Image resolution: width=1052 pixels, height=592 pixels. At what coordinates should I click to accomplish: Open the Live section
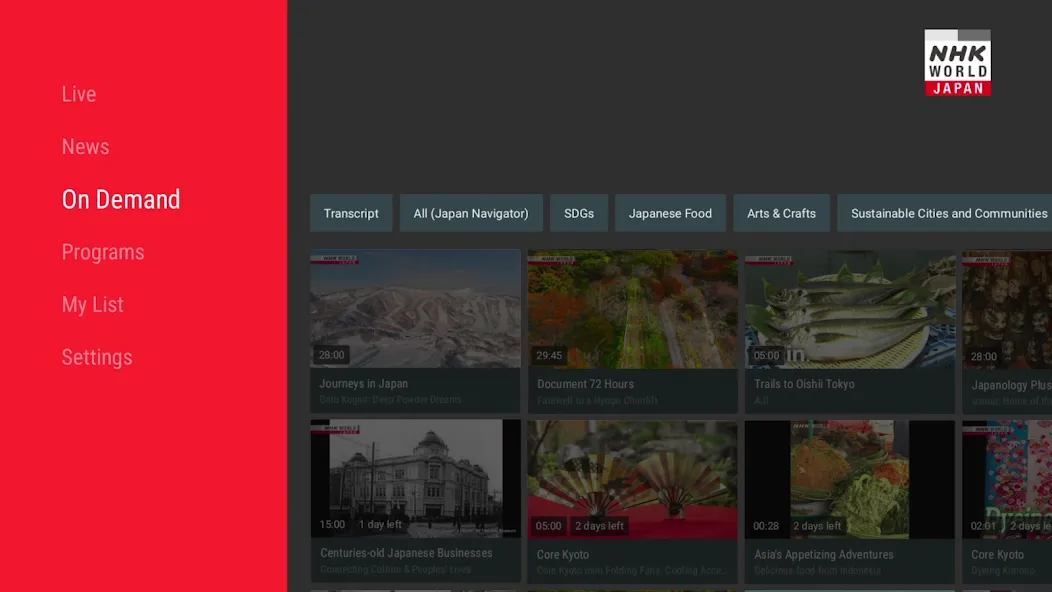coord(78,94)
